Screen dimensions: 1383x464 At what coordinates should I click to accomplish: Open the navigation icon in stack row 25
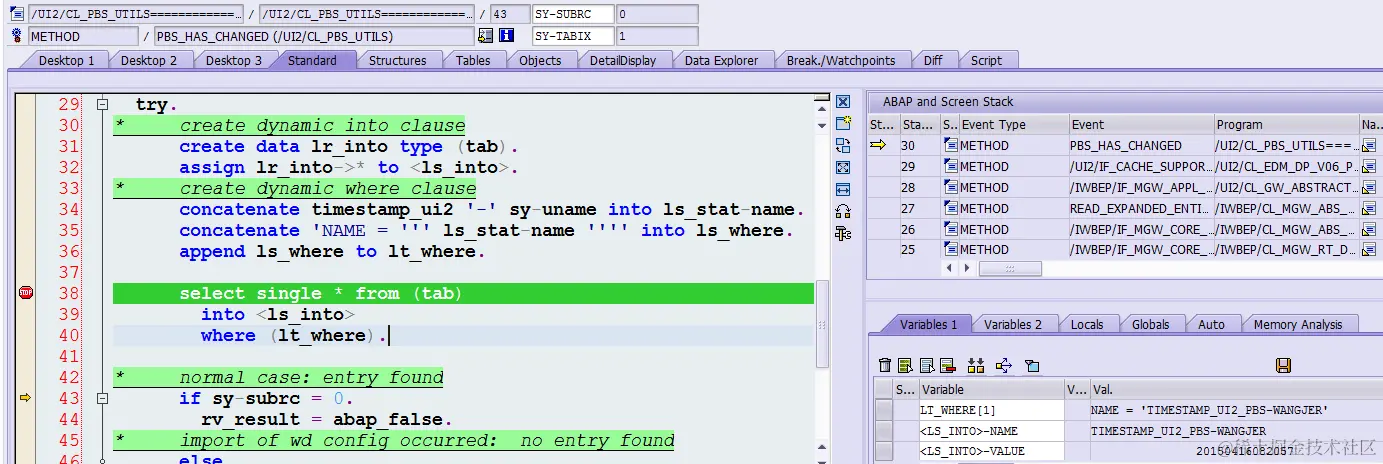click(1369, 250)
